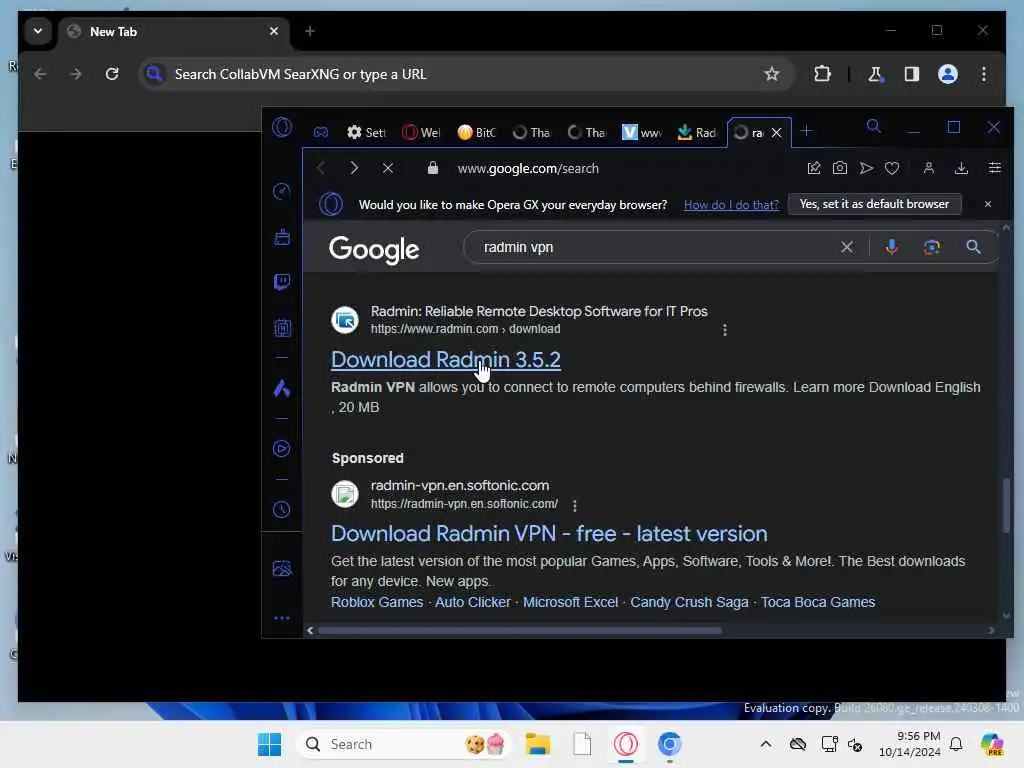Viewport: 1024px width, 768px height.
Task: Open Player sidebar icon
Action: pyautogui.click(x=281, y=449)
